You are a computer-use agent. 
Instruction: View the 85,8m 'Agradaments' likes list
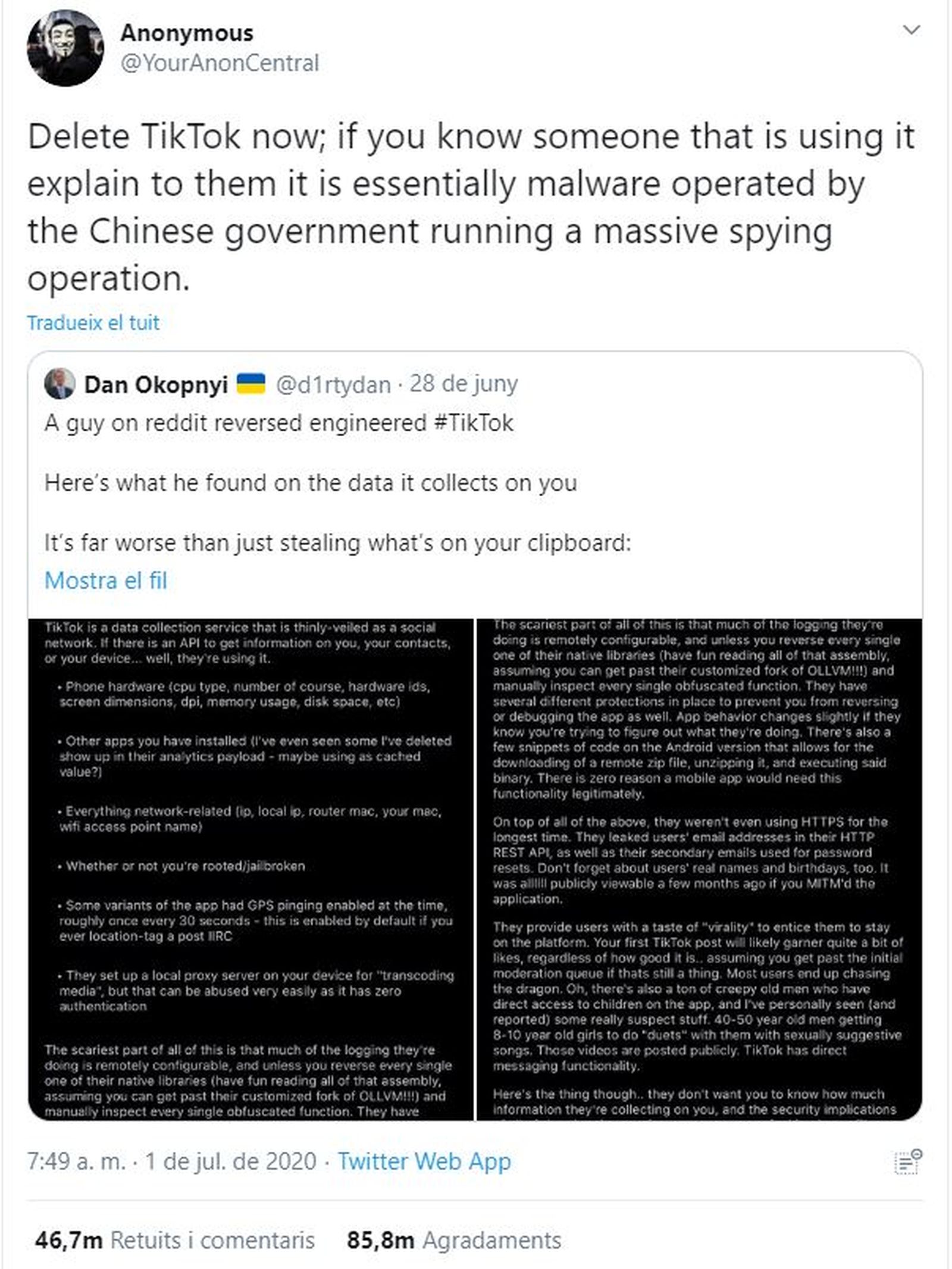(x=454, y=1240)
